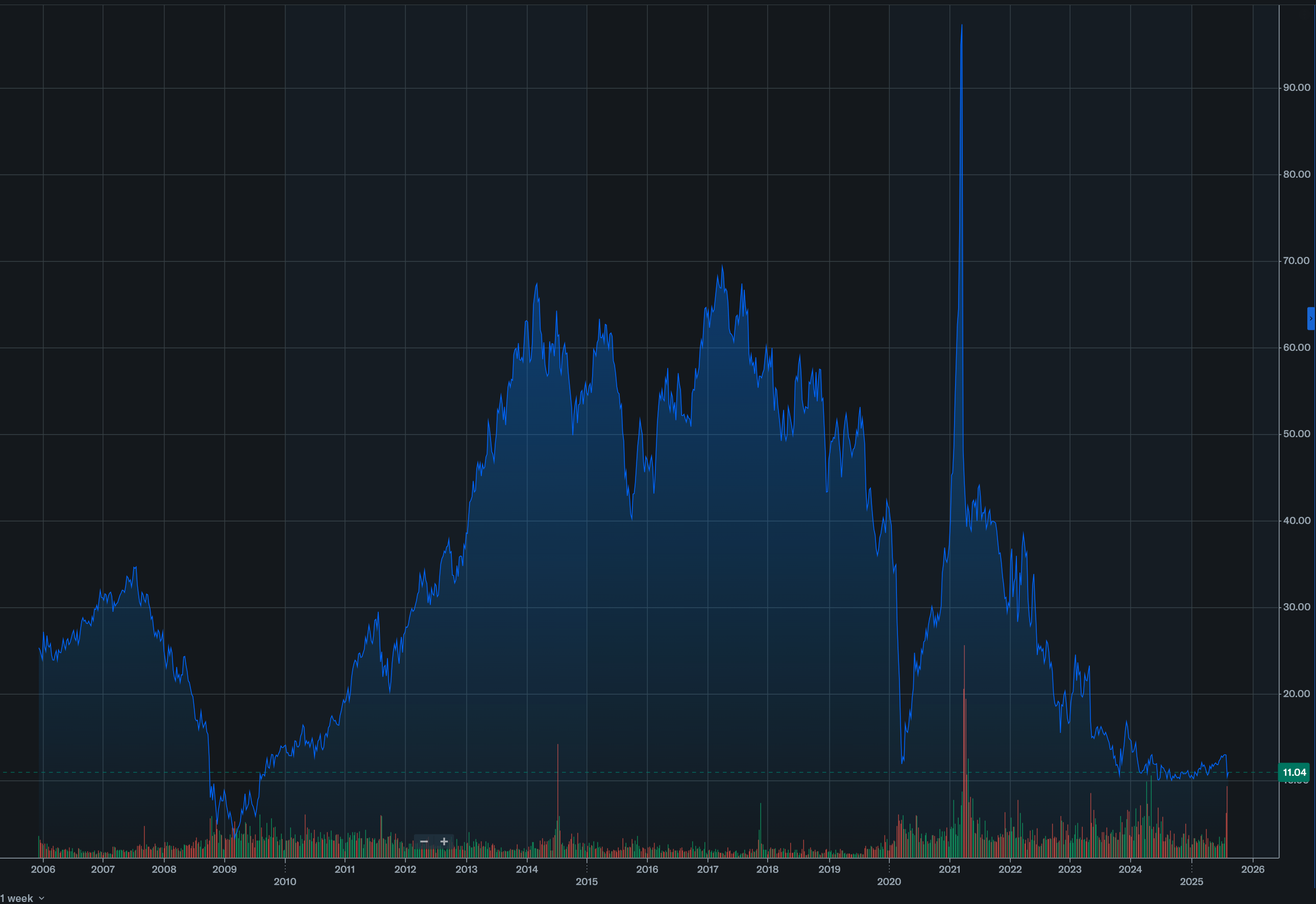Click the 20.00 price axis label
Image resolution: width=1316 pixels, height=904 pixels.
pos(1296,693)
